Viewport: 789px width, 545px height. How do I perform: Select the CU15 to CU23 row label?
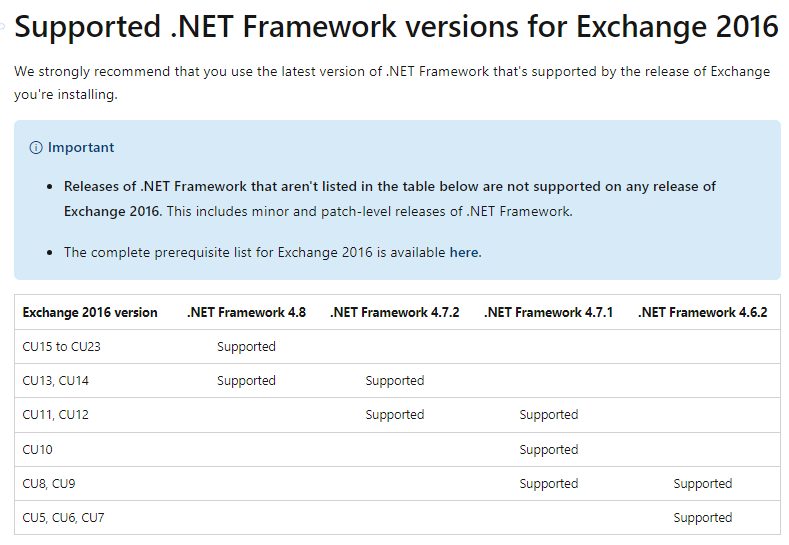pos(61,347)
